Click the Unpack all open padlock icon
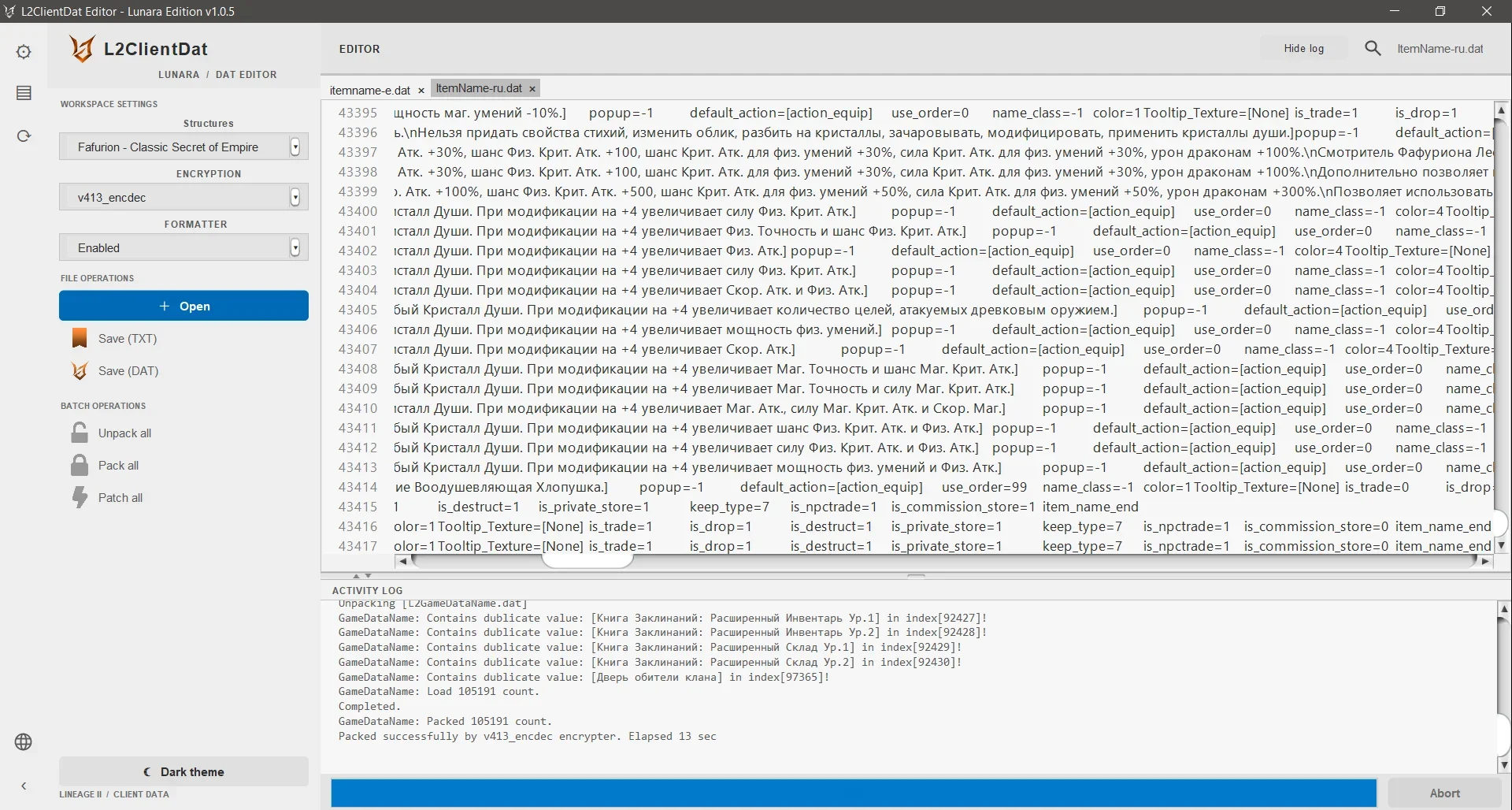1512x810 pixels. pos(80,433)
